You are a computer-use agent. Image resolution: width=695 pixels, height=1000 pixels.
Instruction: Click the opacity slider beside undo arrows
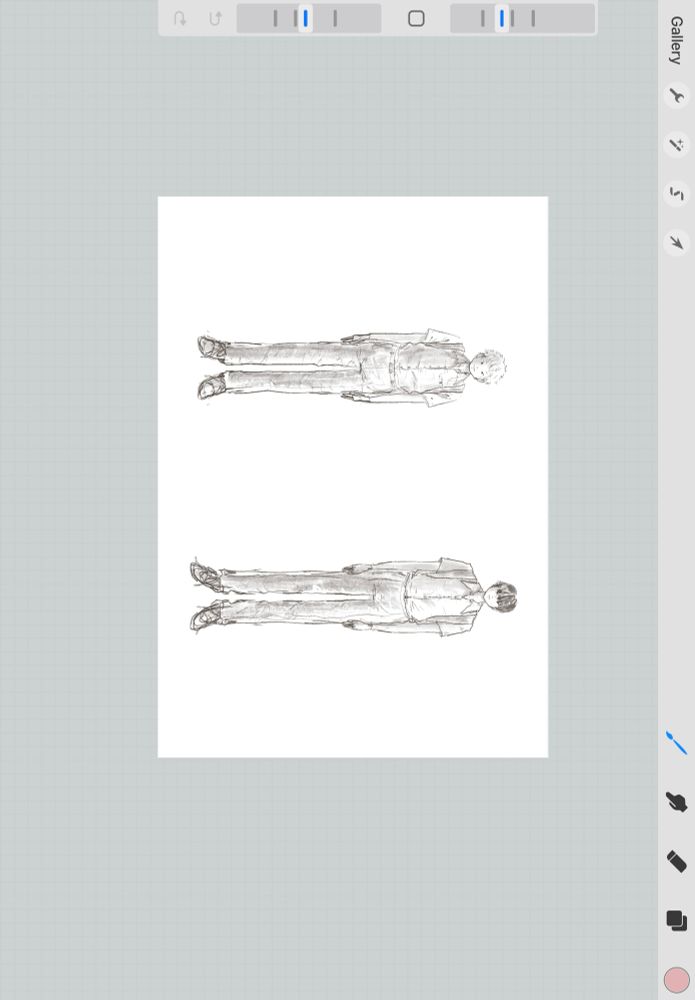tap(309, 18)
